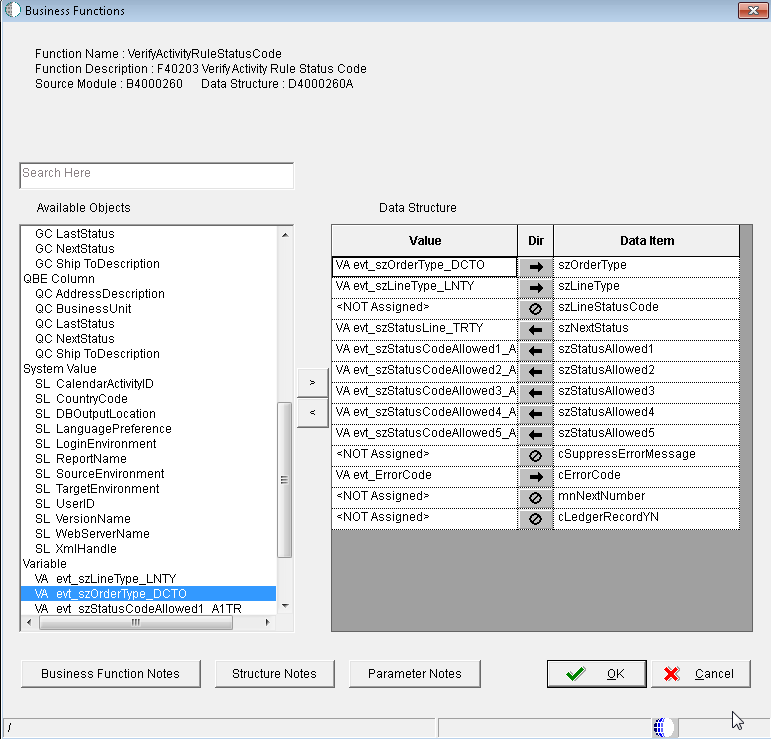This screenshot has height=739, width=771.
Task: Click the Dir column header
Action: pyautogui.click(x=535, y=240)
